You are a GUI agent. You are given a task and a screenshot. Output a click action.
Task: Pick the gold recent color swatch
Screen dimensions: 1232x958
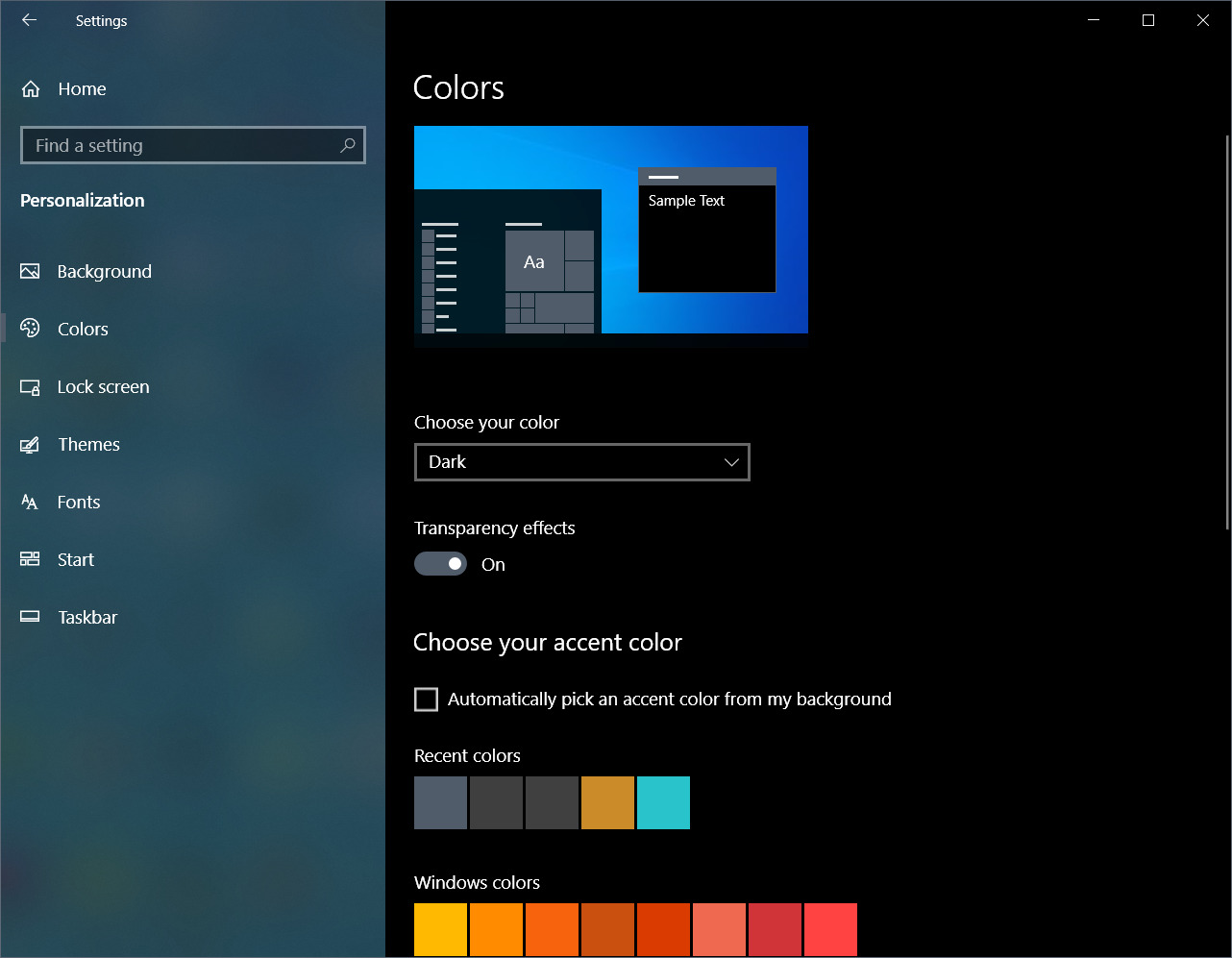[607, 802]
